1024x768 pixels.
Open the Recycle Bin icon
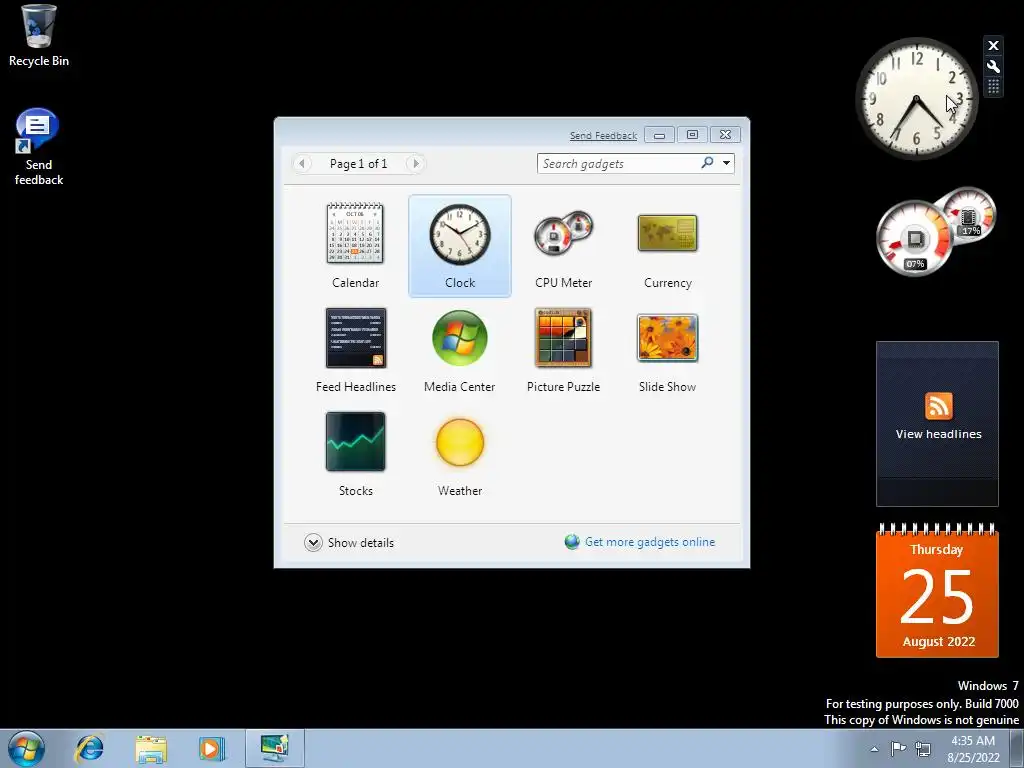click(x=39, y=36)
